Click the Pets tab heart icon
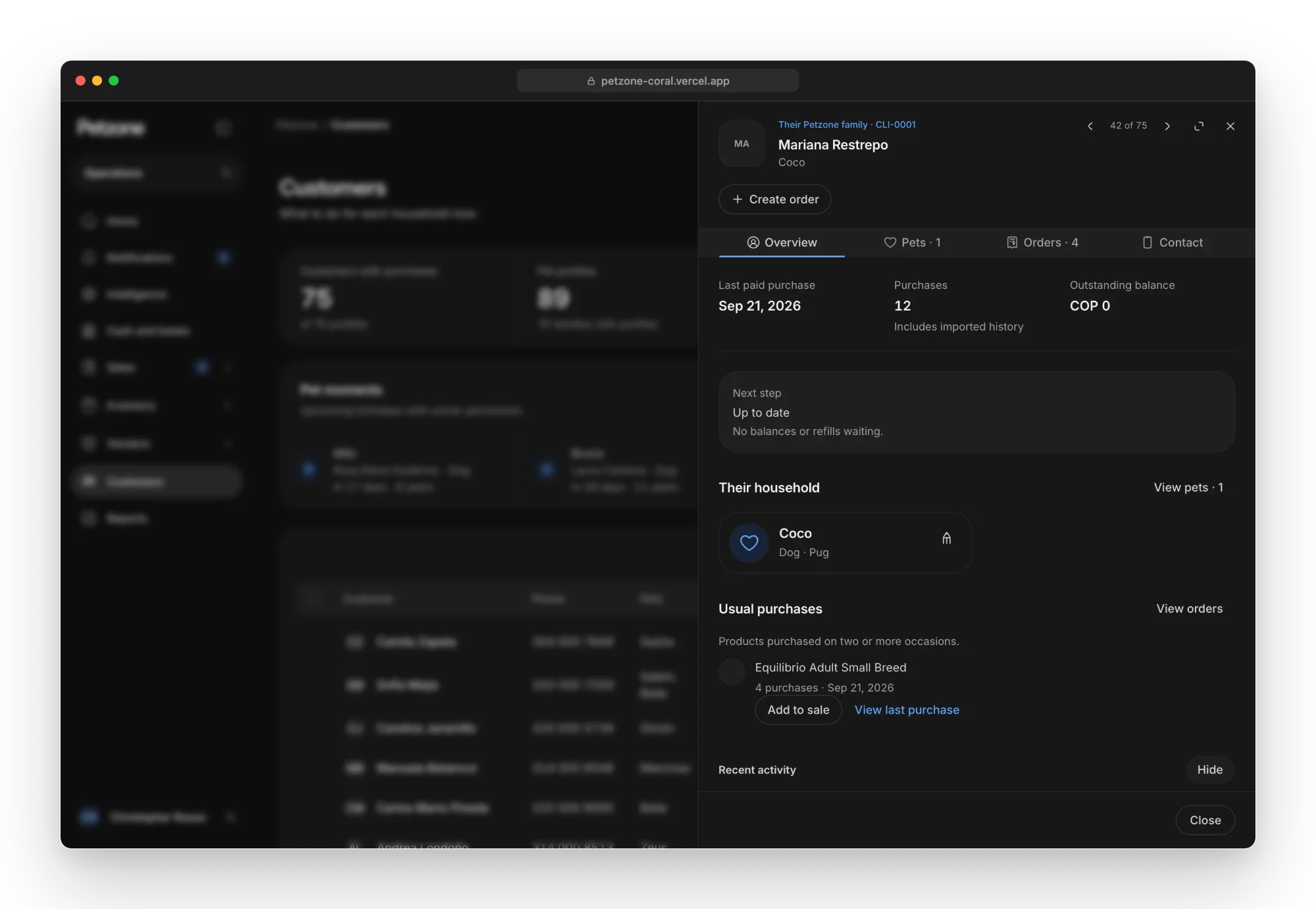The width and height of the screenshot is (1316, 909). point(890,242)
